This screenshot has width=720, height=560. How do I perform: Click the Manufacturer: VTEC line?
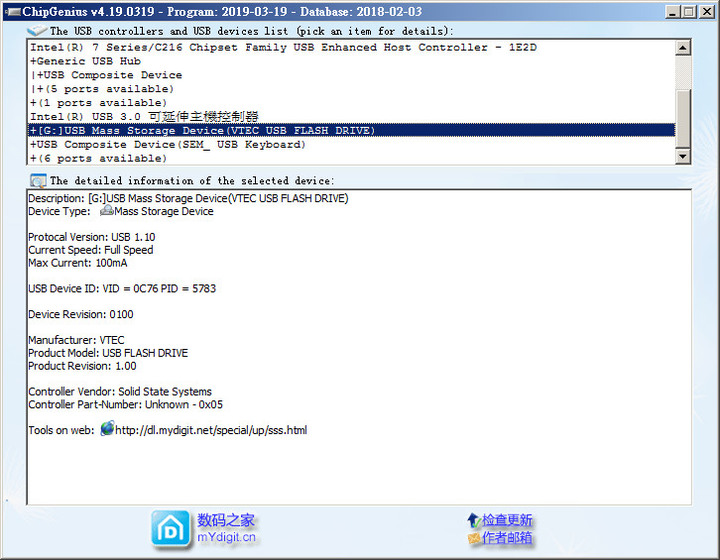click(76, 340)
